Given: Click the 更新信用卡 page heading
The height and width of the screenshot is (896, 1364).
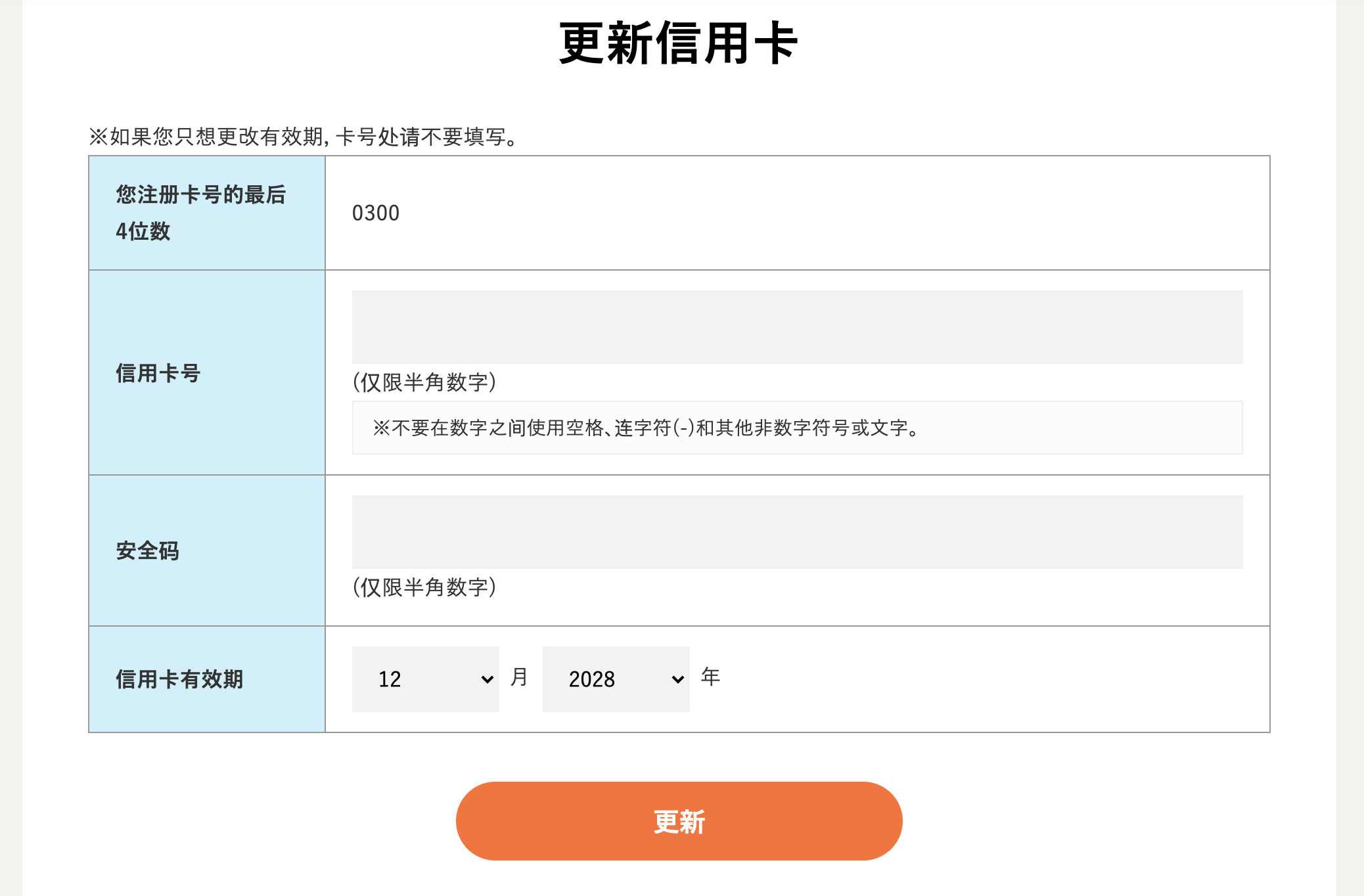Looking at the screenshot, I should click(679, 43).
